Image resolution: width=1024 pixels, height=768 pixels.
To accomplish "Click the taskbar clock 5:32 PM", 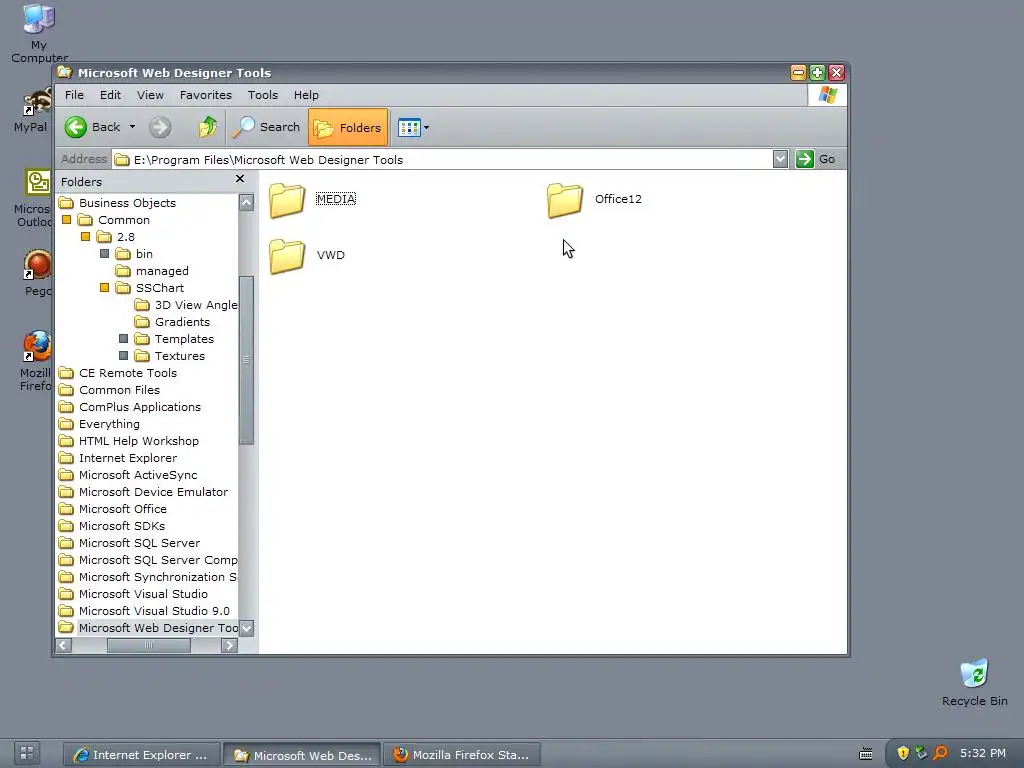I will (x=983, y=753).
